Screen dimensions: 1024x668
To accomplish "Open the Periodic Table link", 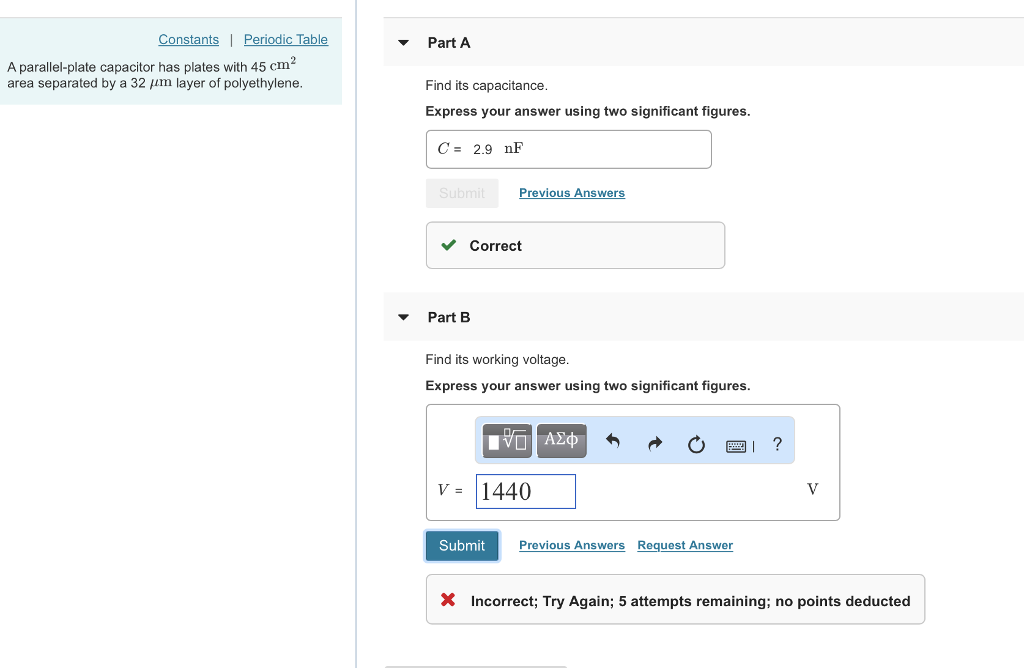I will (x=285, y=40).
